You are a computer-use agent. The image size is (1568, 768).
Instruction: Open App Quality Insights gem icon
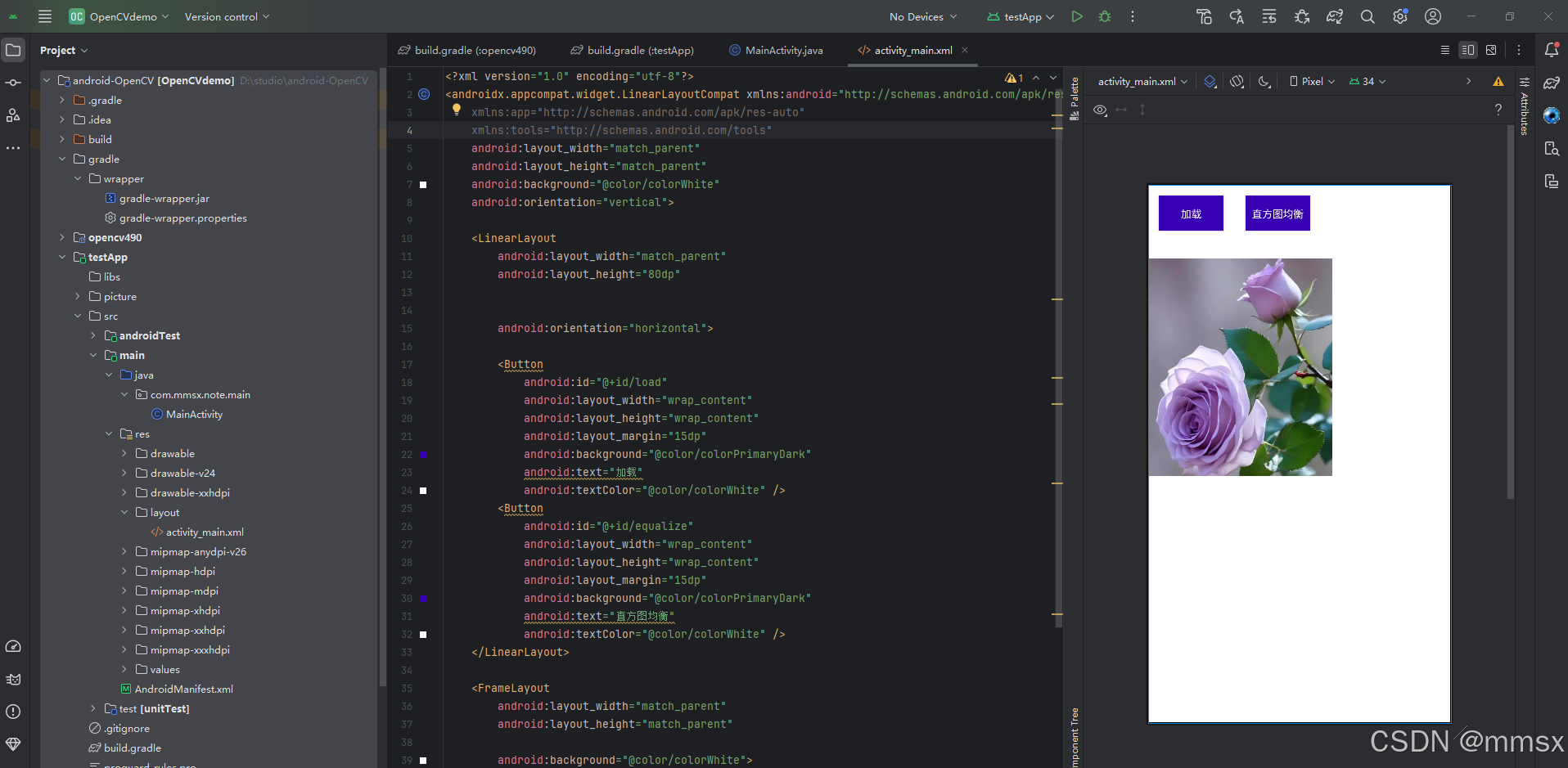[x=13, y=744]
